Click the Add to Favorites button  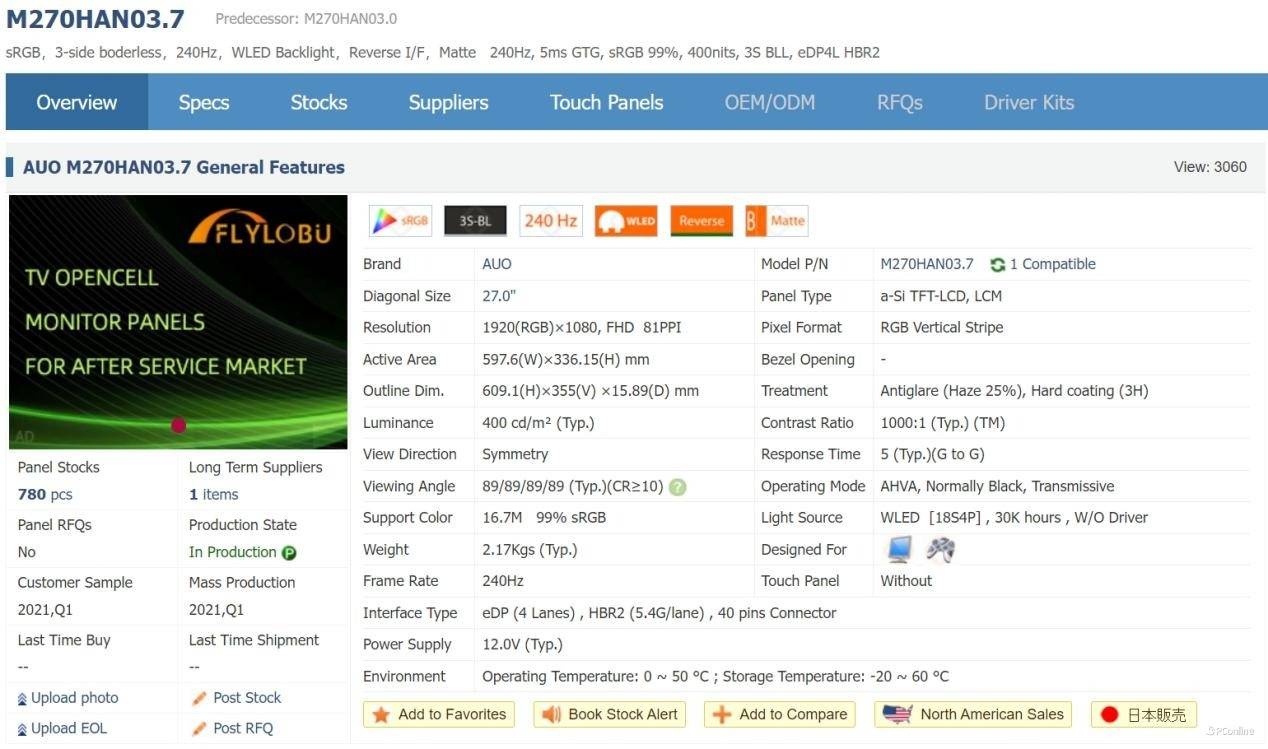[x=439, y=715]
